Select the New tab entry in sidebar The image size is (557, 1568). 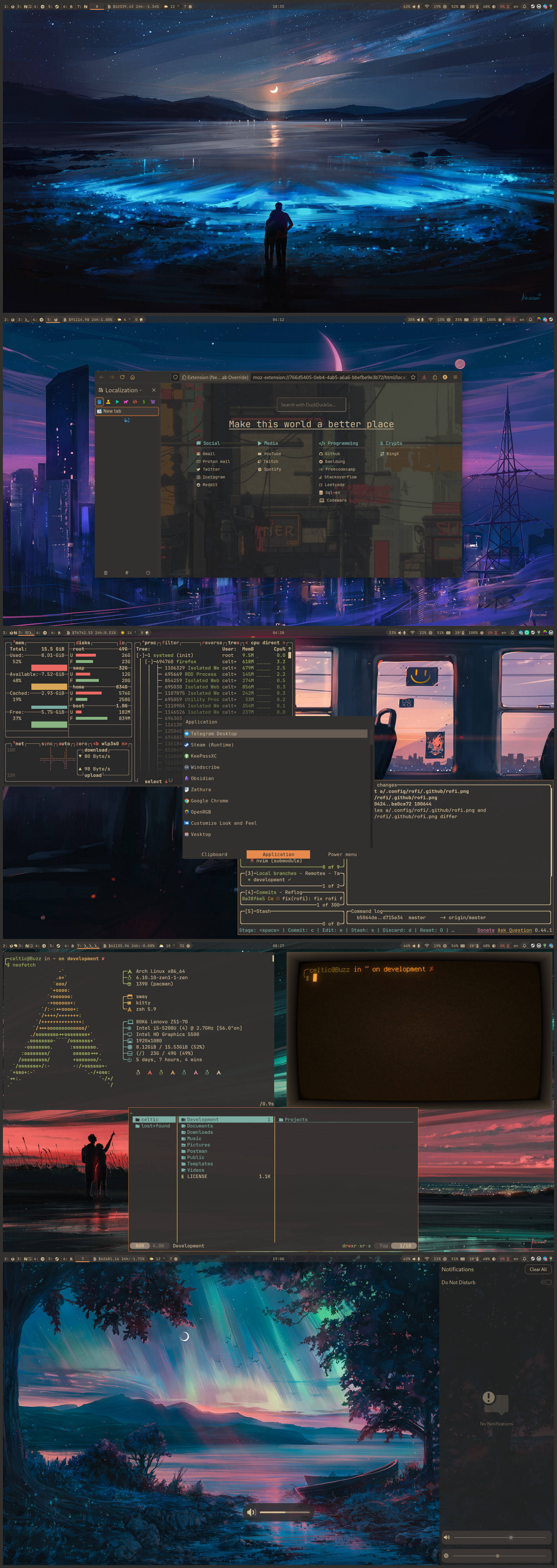(127, 411)
